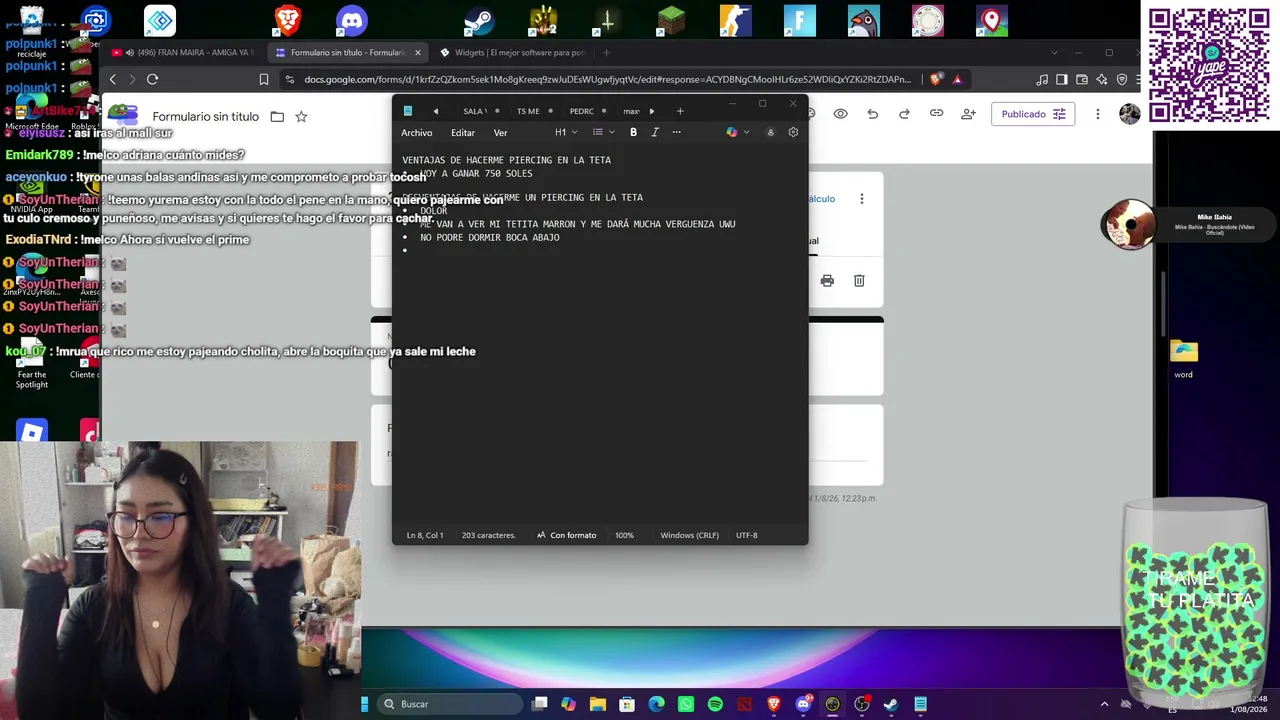The height and width of the screenshot is (720, 1280).
Task: Open the list style dropdown in Notepad
Action: [603, 132]
